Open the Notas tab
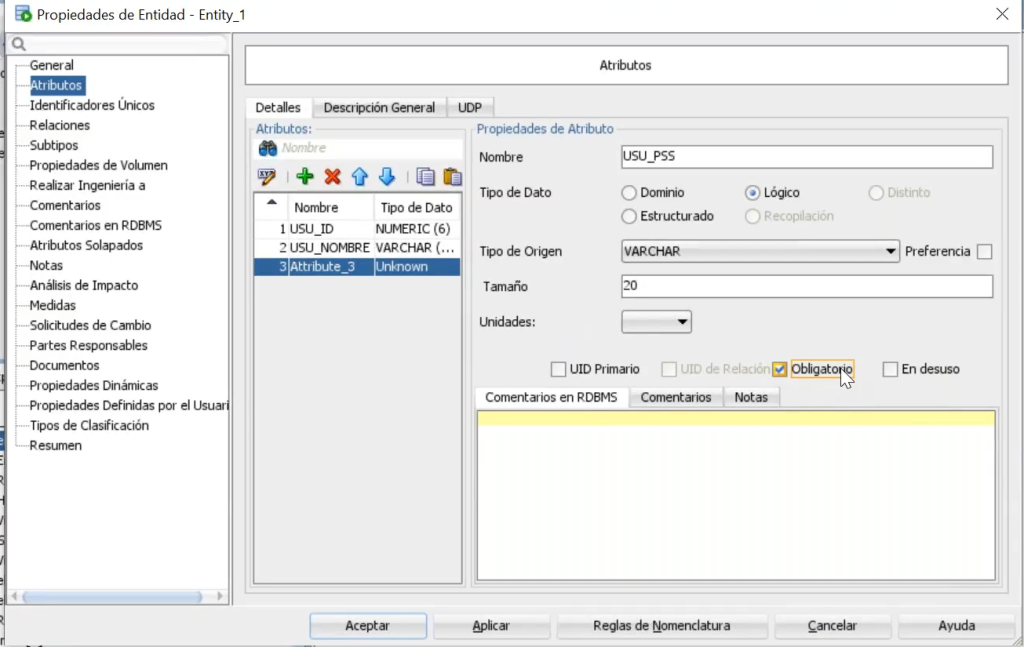The height and width of the screenshot is (647, 1024). [x=751, y=397]
